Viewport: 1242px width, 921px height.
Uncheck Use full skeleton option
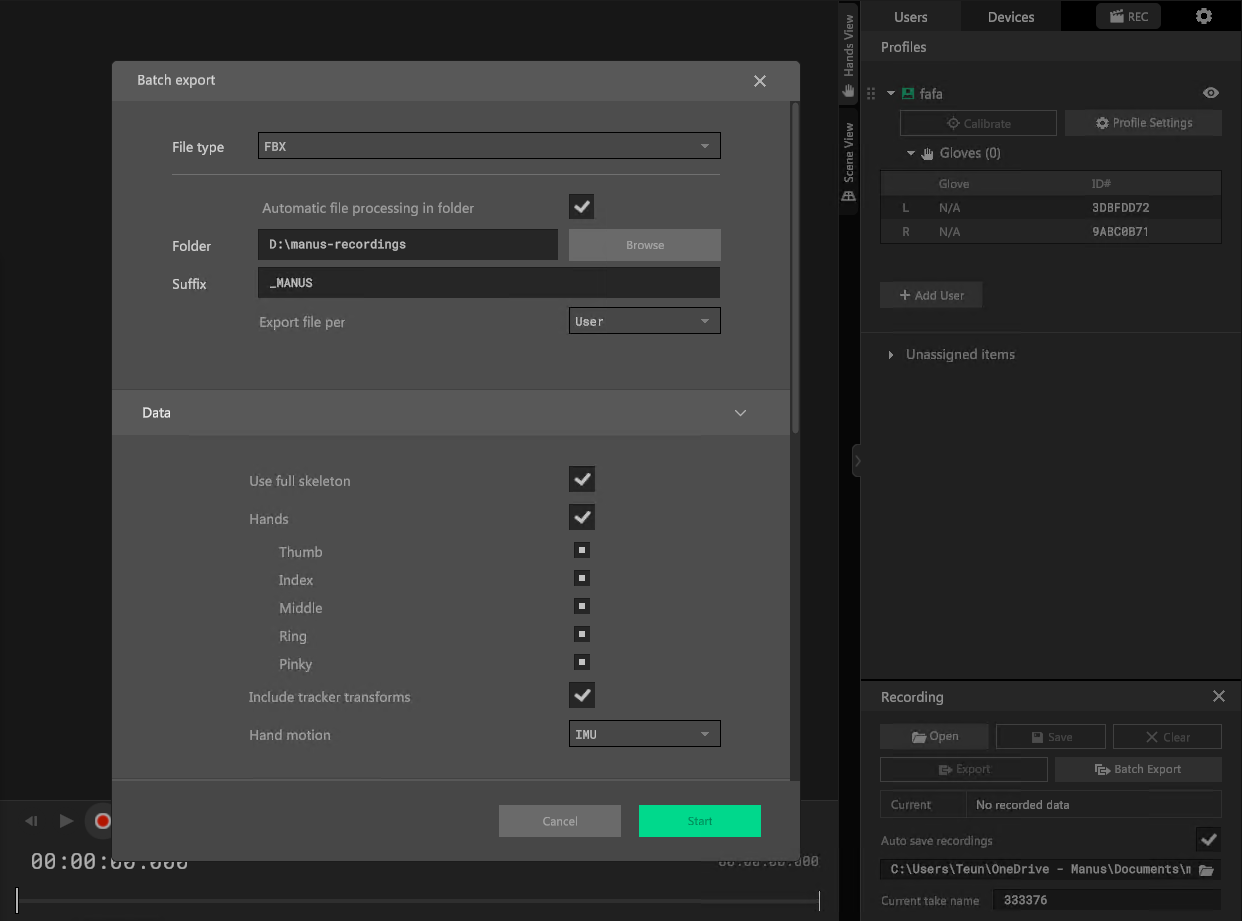tap(582, 479)
